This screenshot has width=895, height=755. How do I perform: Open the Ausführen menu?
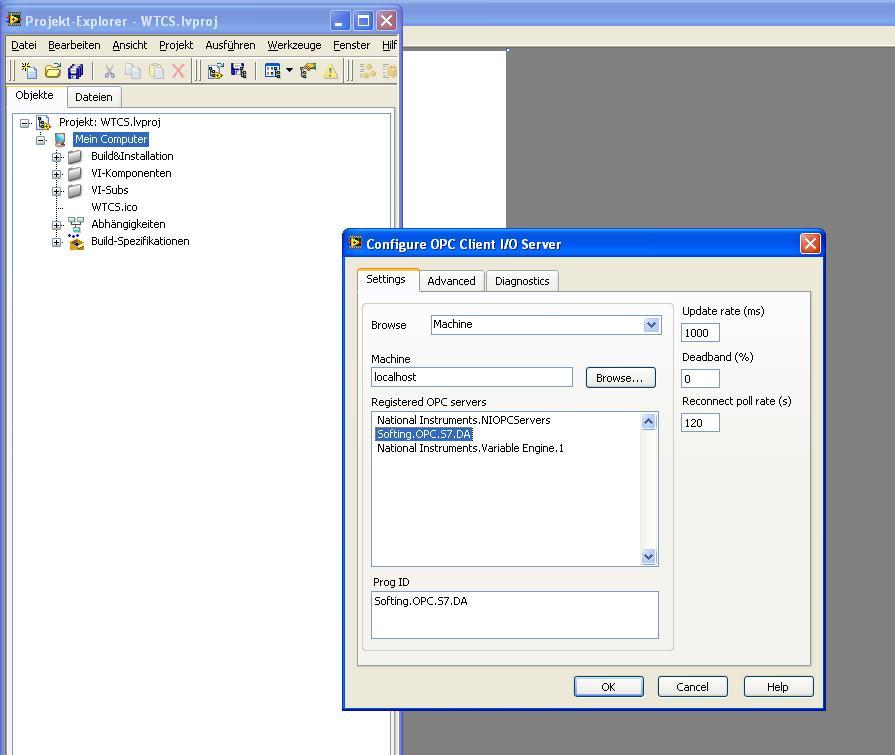coord(230,45)
